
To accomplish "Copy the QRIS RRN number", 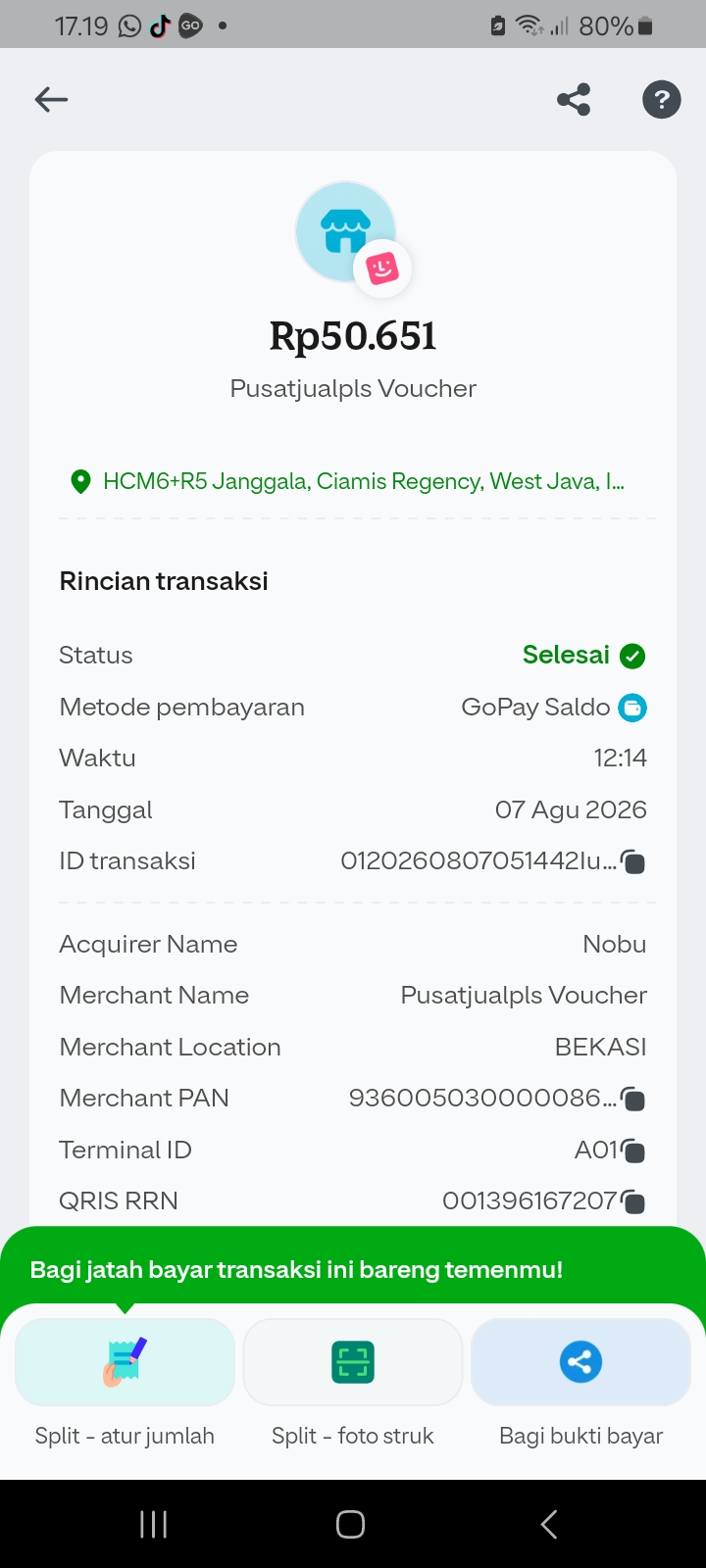I will pyautogui.click(x=633, y=1201).
